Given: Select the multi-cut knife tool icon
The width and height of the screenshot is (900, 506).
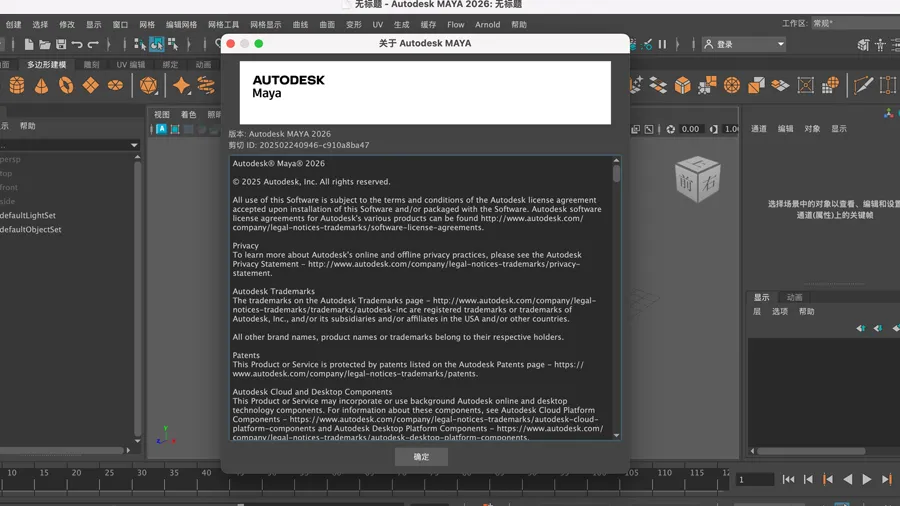Looking at the screenshot, I should [863, 86].
